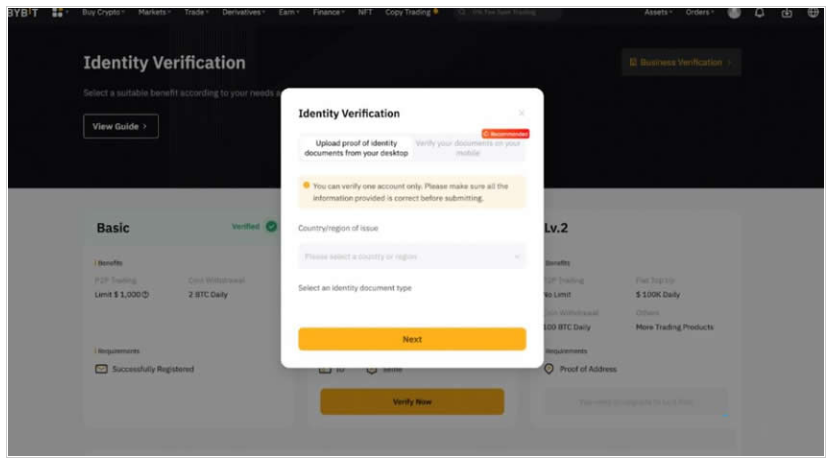Open the language globe icon

813,12
